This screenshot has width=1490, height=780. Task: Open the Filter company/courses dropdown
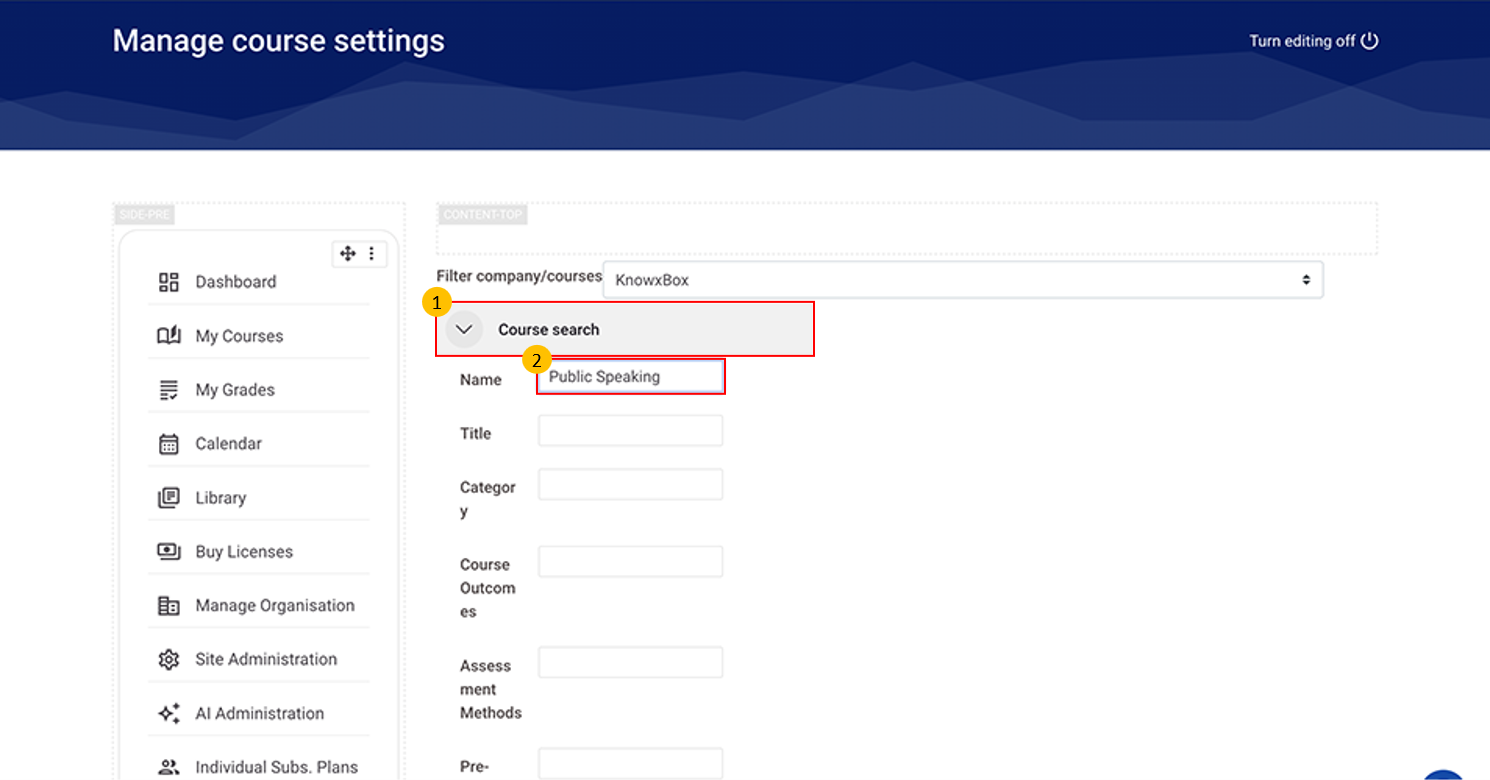pos(963,280)
